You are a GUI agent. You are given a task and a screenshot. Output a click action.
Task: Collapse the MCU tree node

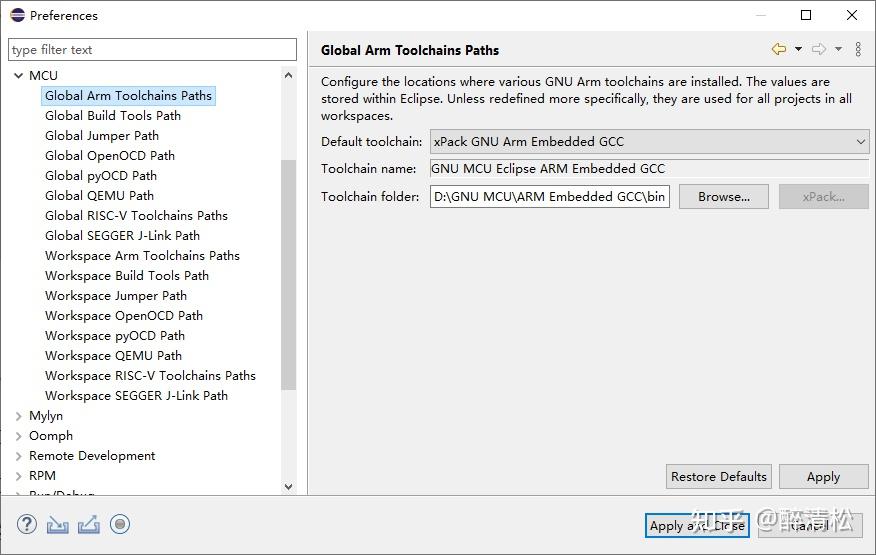point(19,76)
